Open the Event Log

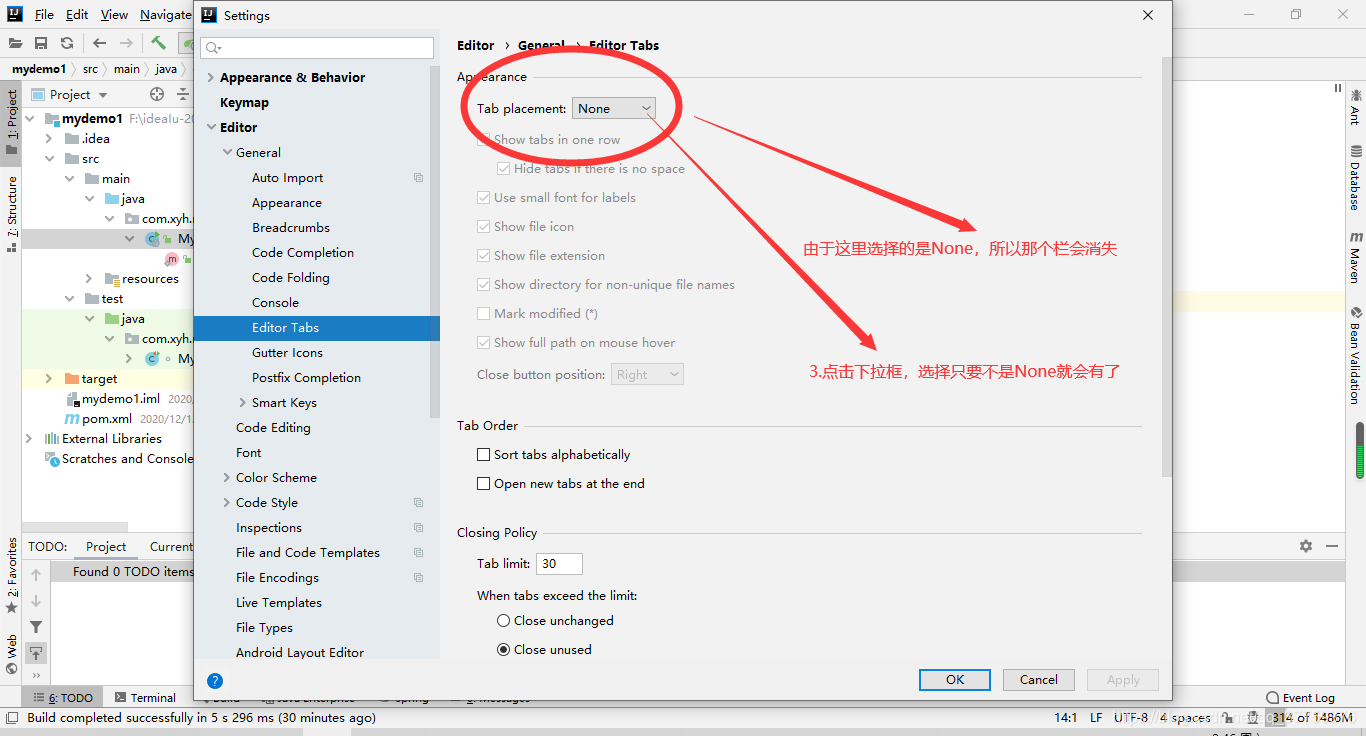point(1300,698)
